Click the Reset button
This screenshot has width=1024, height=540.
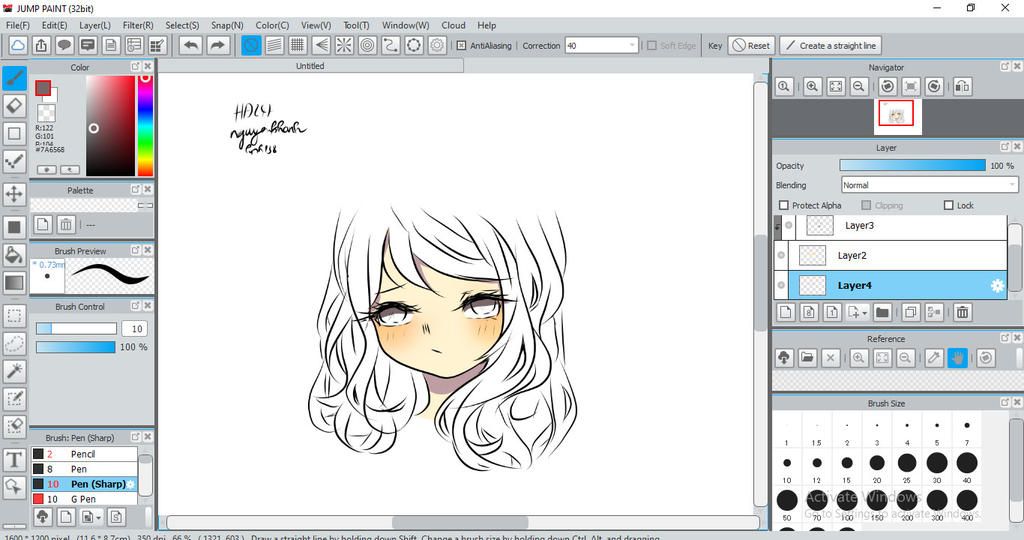pos(751,46)
